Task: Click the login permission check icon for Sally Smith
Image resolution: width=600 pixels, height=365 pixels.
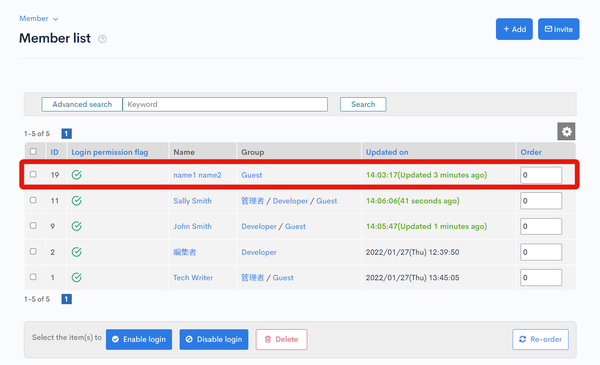Action: [77, 201]
